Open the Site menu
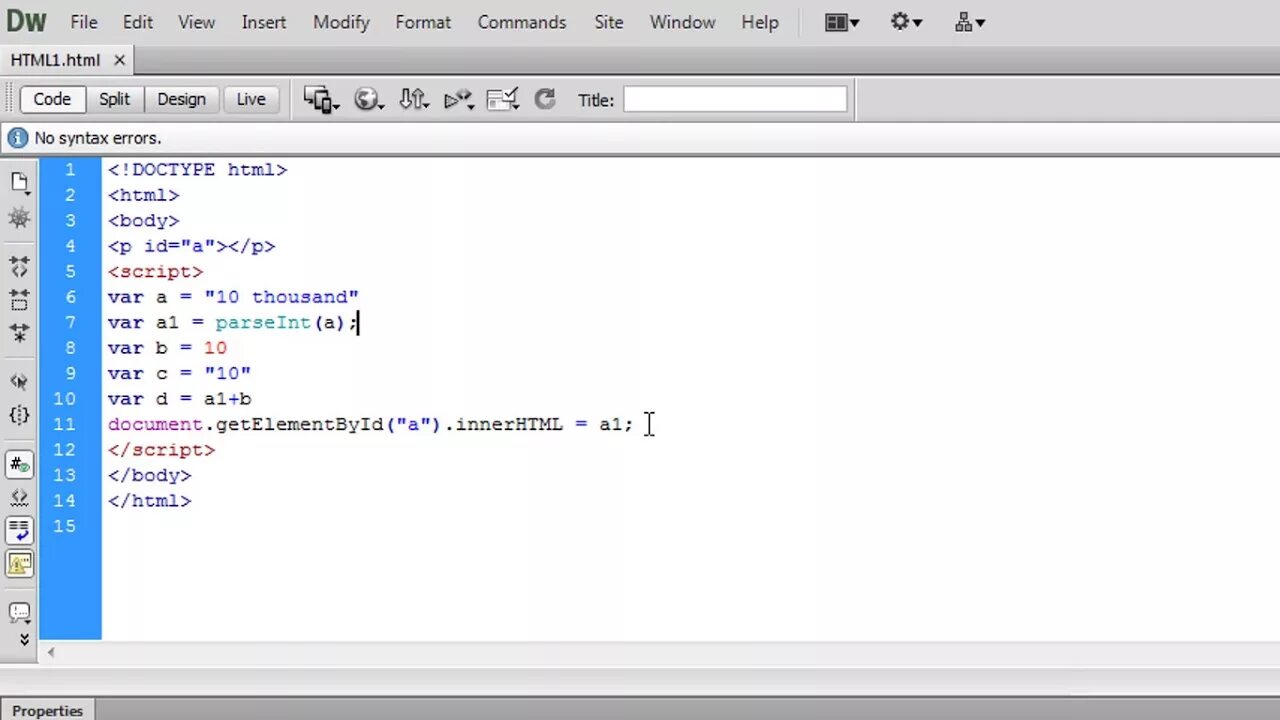The image size is (1280, 720). 609,22
